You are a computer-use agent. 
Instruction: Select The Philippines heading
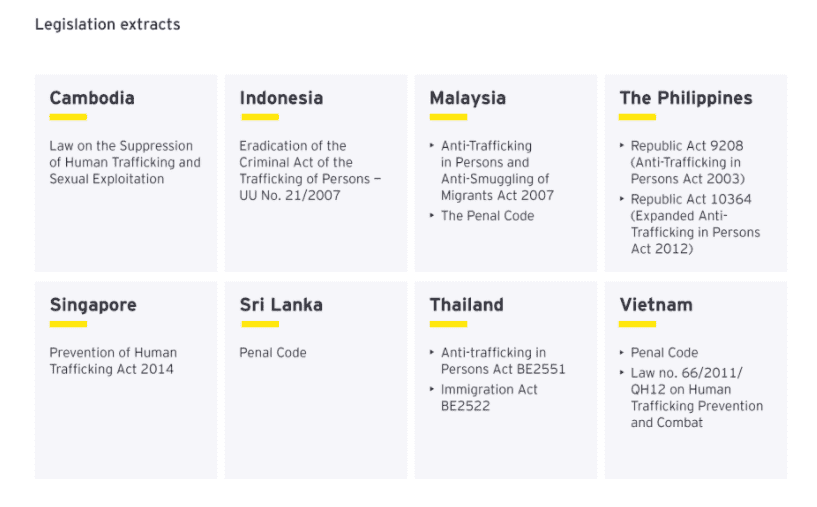tap(686, 98)
